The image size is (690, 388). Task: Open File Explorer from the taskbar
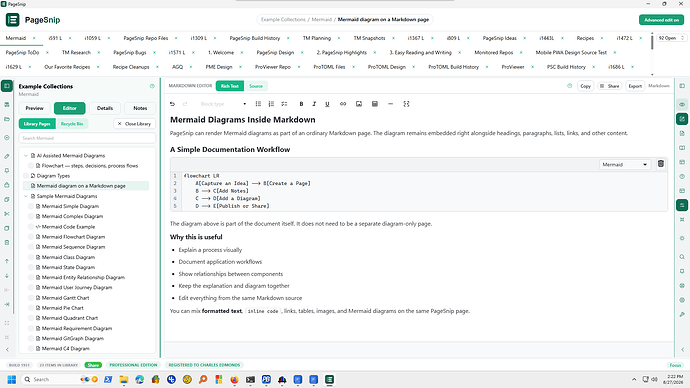tap(124, 379)
